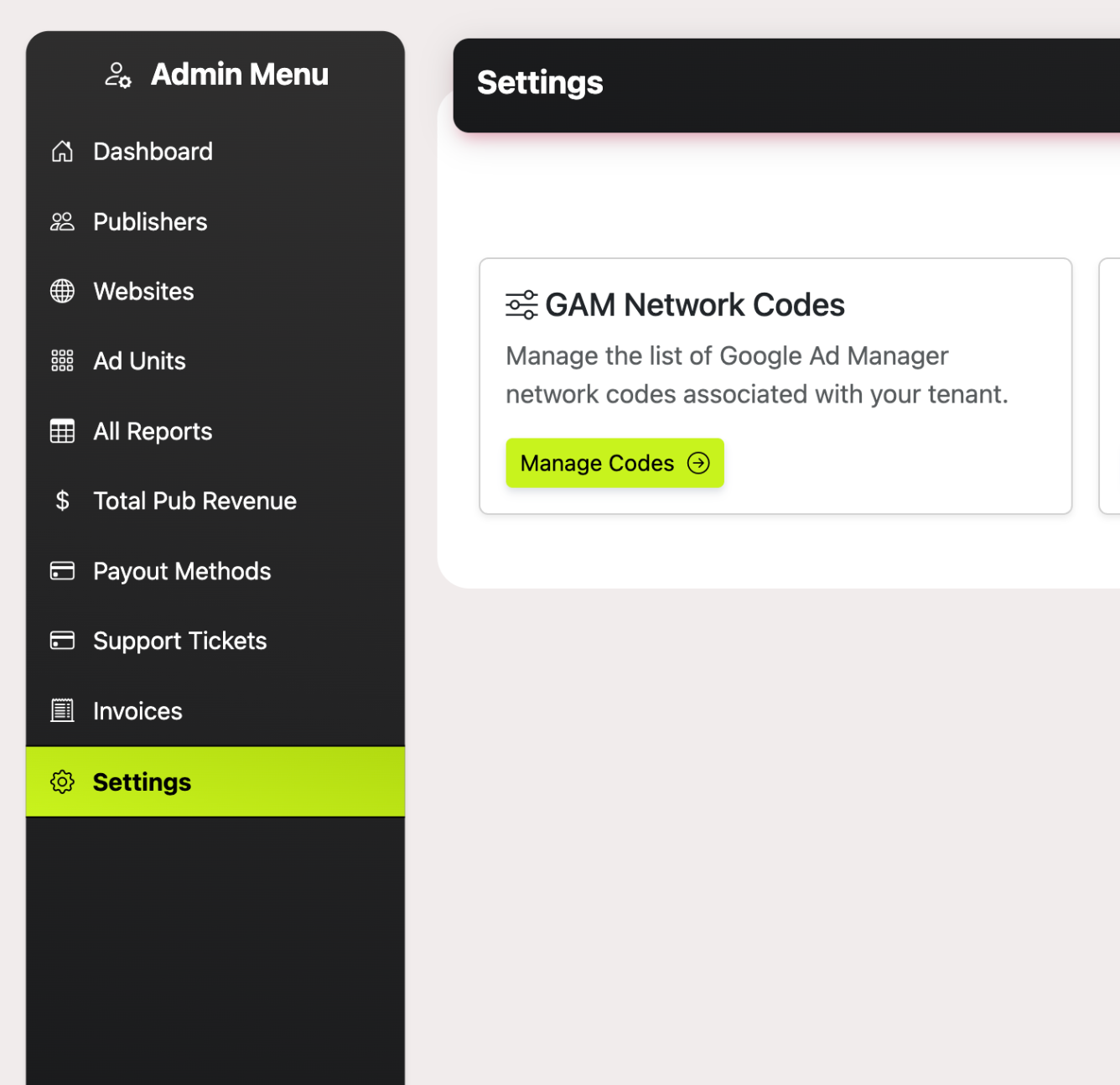Open All Reports
Screen dimensions: 1120x1085
tap(215, 431)
